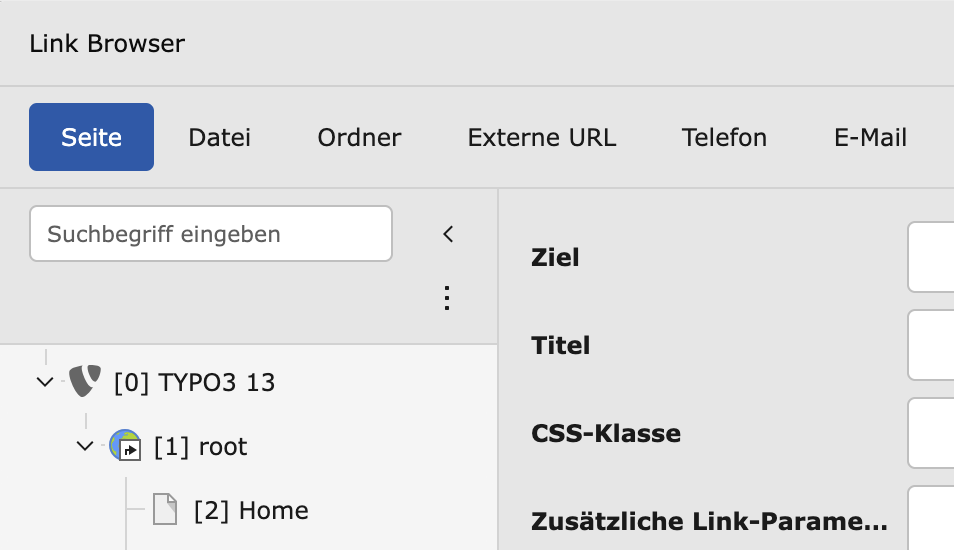Viewport: 954px width, 550px height.
Task: Select the [1] root page label
Action: (200, 446)
